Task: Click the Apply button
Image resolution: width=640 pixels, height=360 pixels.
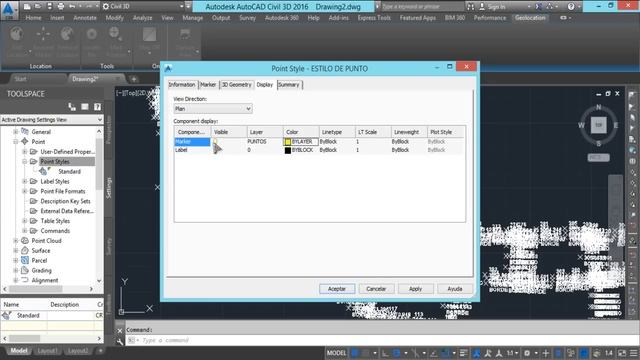Action: (x=416, y=289)
